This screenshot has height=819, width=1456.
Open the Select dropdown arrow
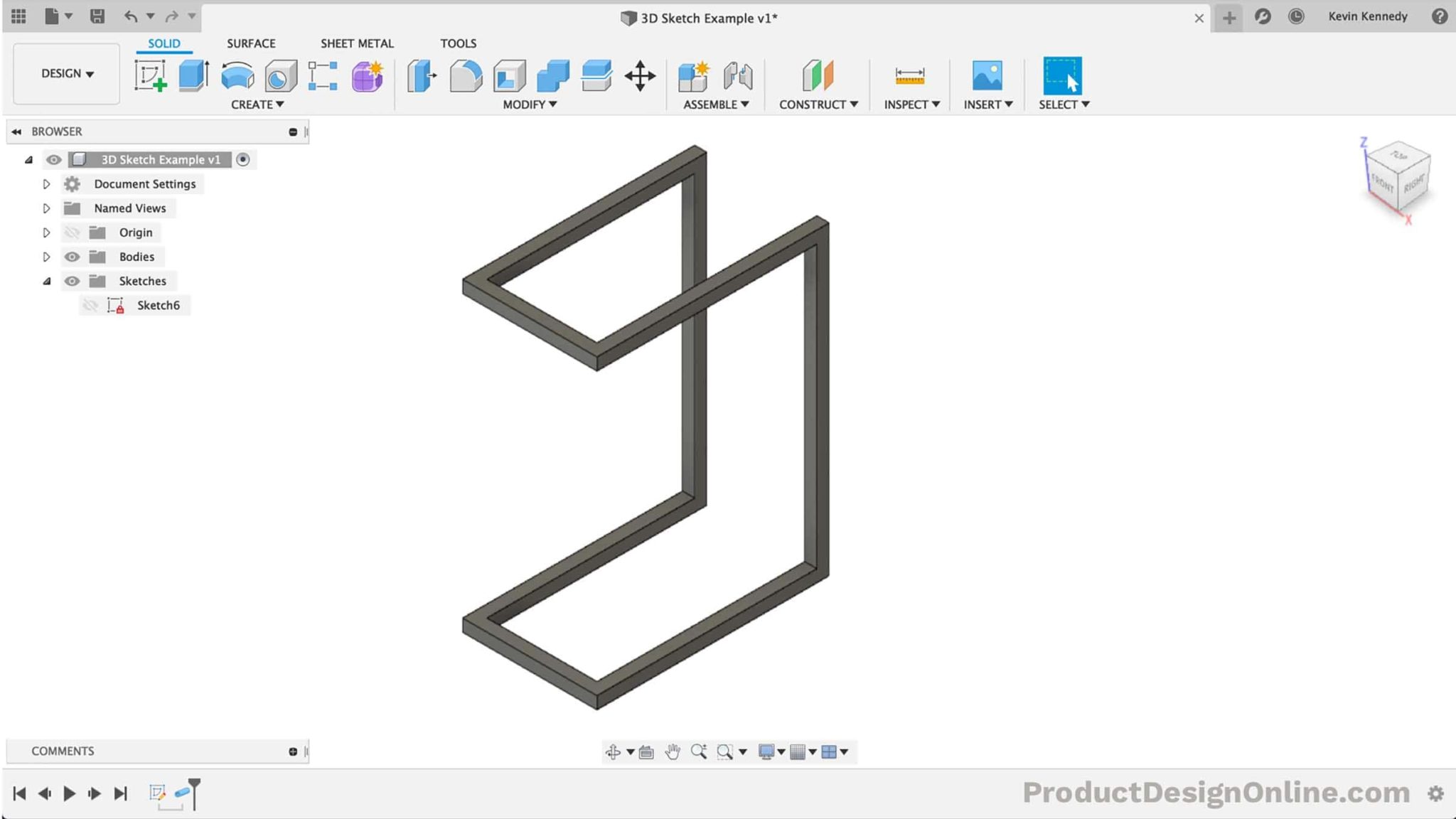pos(1086,104)
